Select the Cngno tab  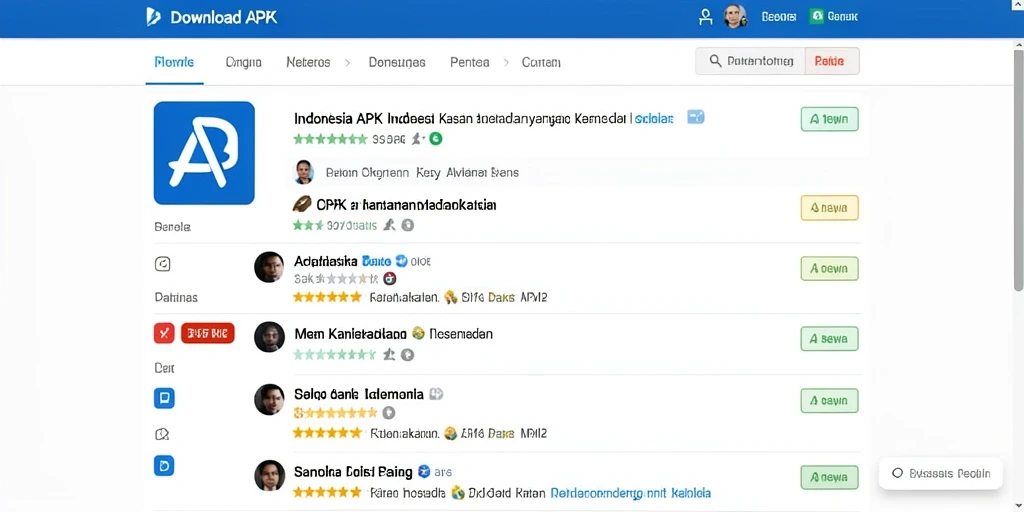coord(244,62)
